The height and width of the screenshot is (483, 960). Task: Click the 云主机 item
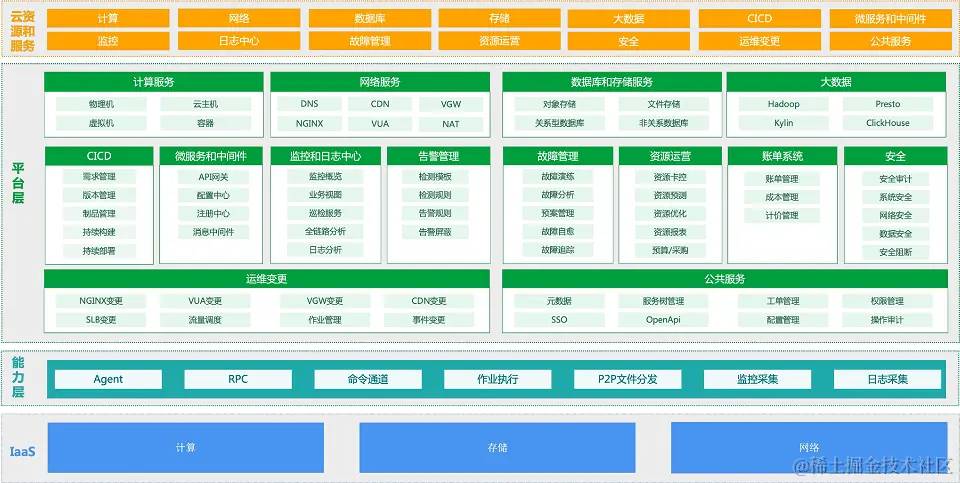[206, 104]
